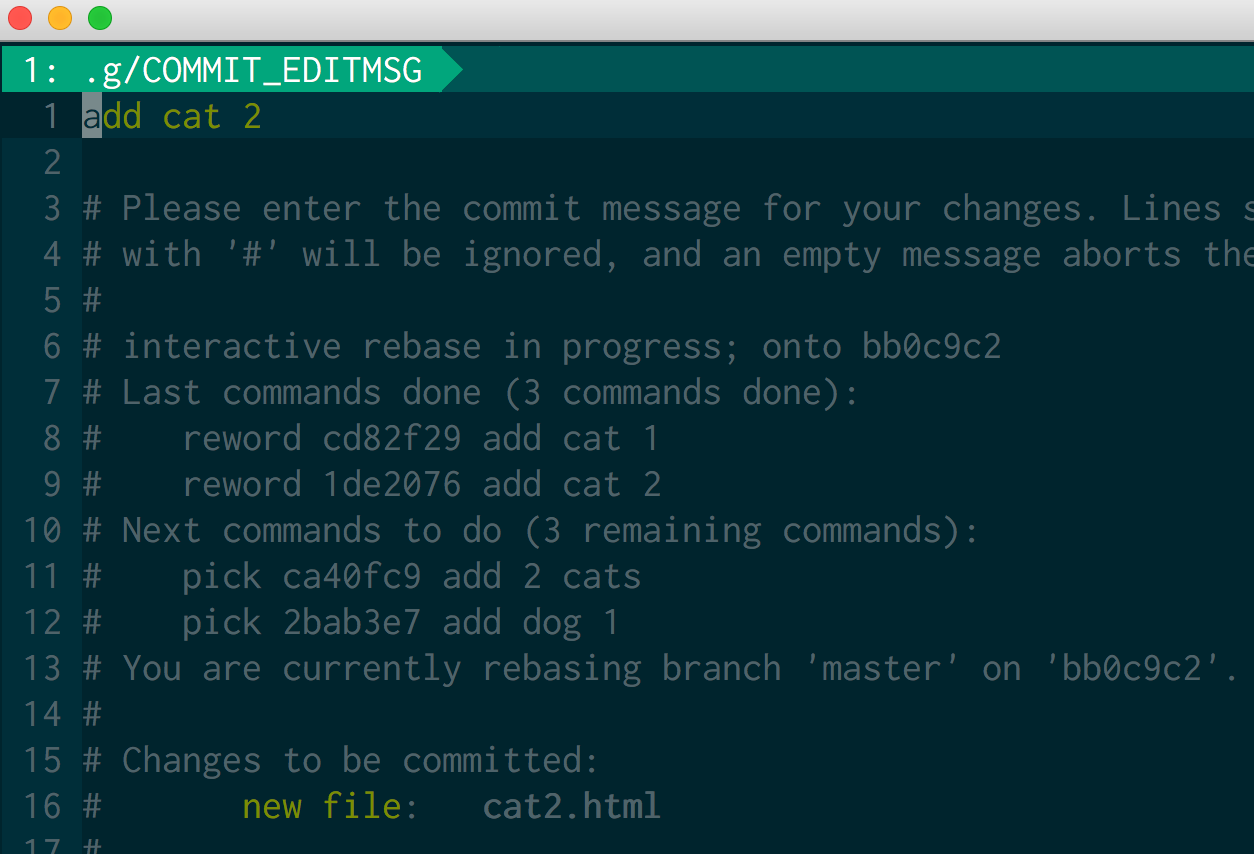Close the window with the red button
1254x854 pixels.
point(20,18)
